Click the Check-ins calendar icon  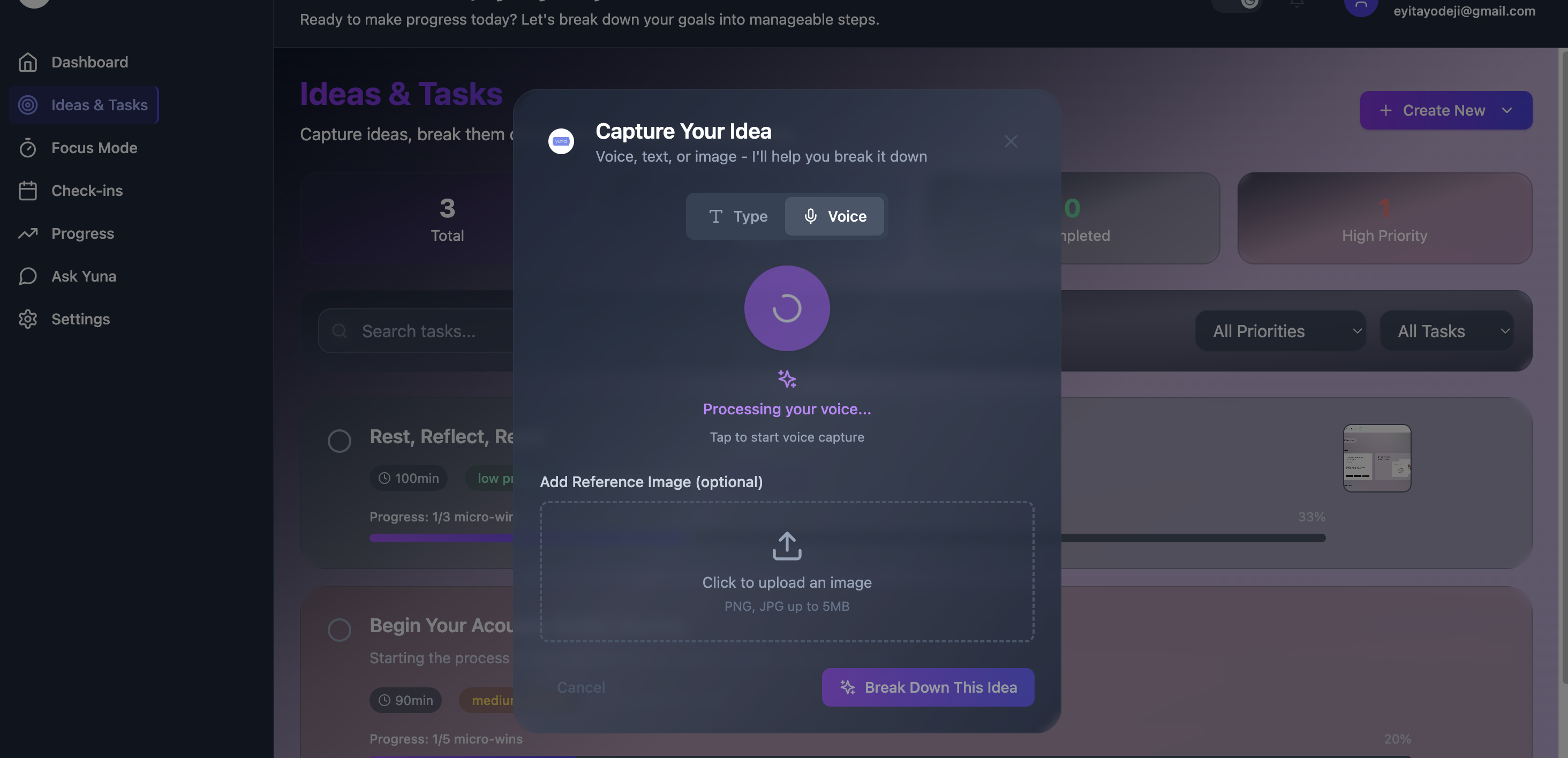27,191
